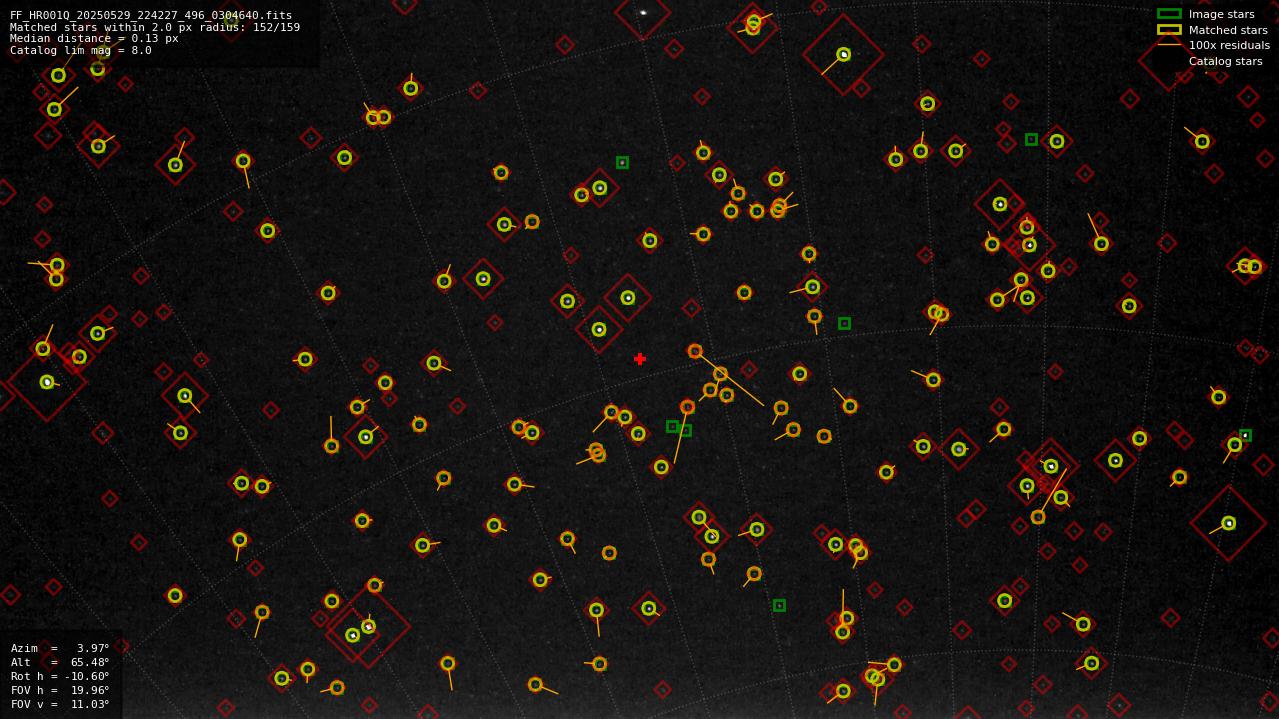Click the green Image stars legend swatch
Image resolution: width=1279 pixels, height=719 pixels.
(1169, 14)
